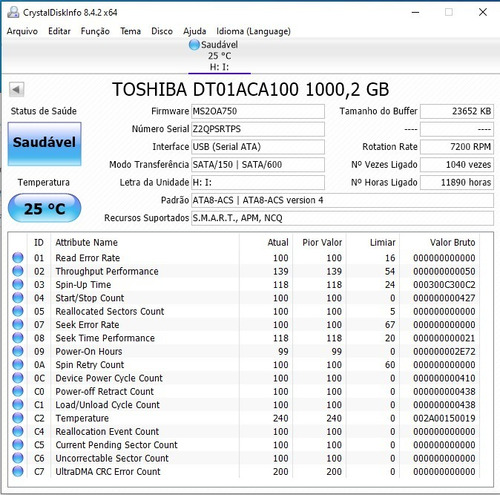Image resolution: width=500 pixels, height=495 pixels.
Task: Click the Pior Valor column header
Action: click(322, 242)
